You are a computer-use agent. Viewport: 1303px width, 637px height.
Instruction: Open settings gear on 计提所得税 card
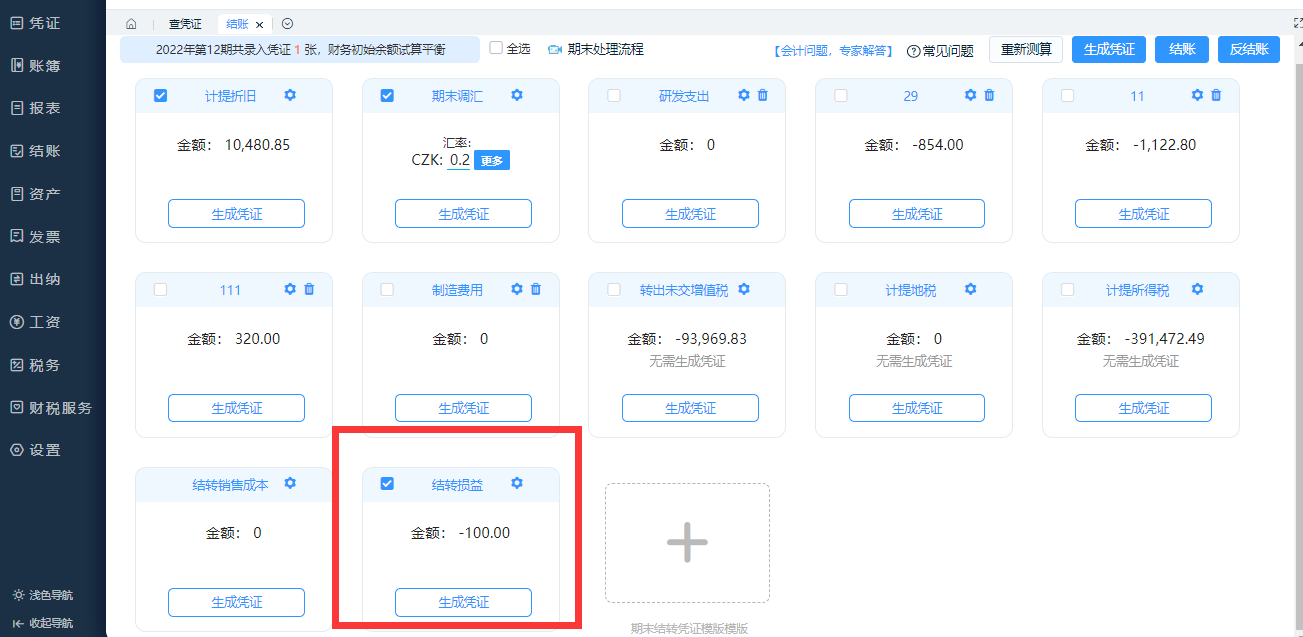[x=1197, y=289]
